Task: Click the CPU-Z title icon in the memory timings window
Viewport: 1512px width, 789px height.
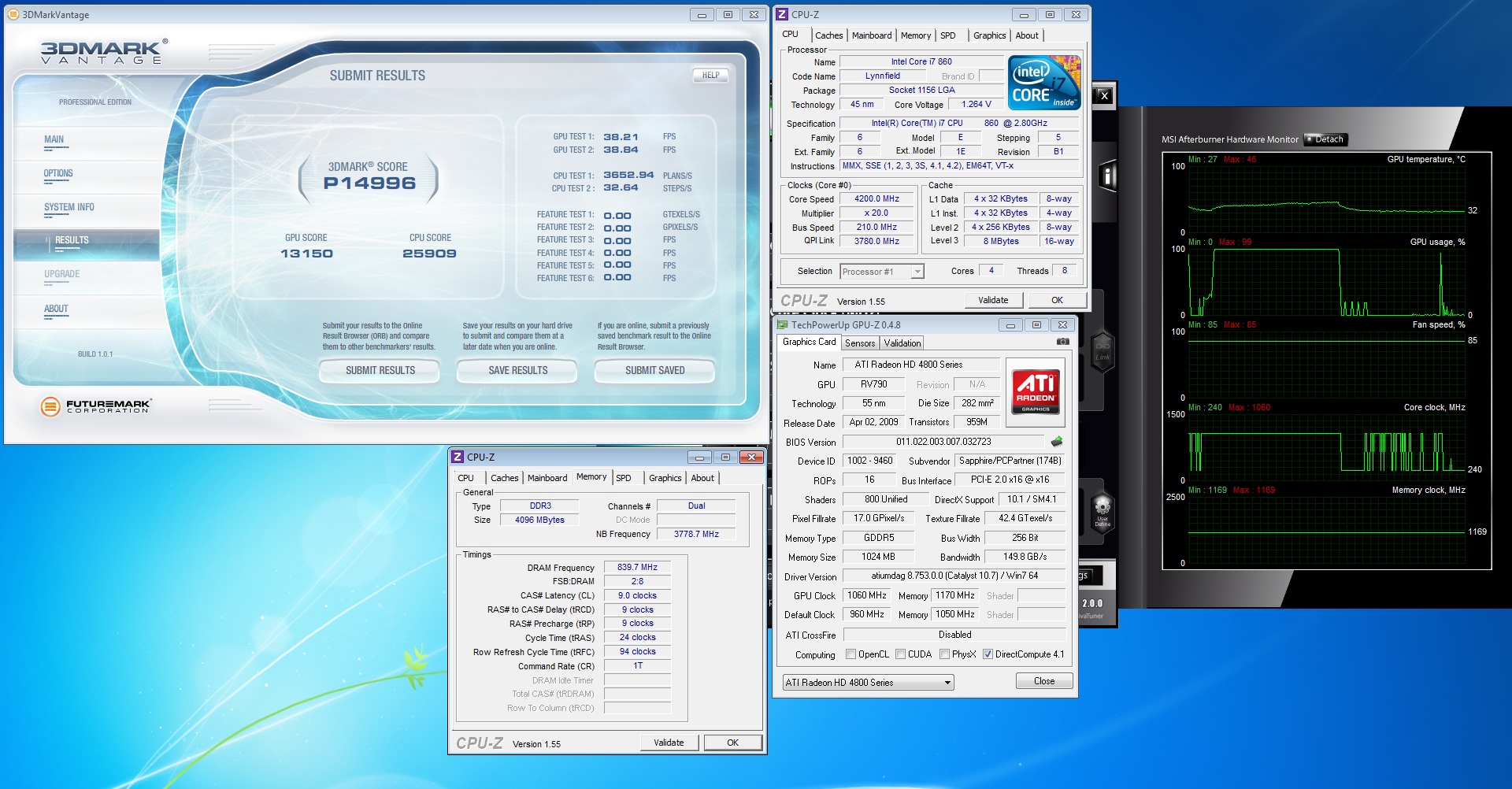Action: (458, 457)
